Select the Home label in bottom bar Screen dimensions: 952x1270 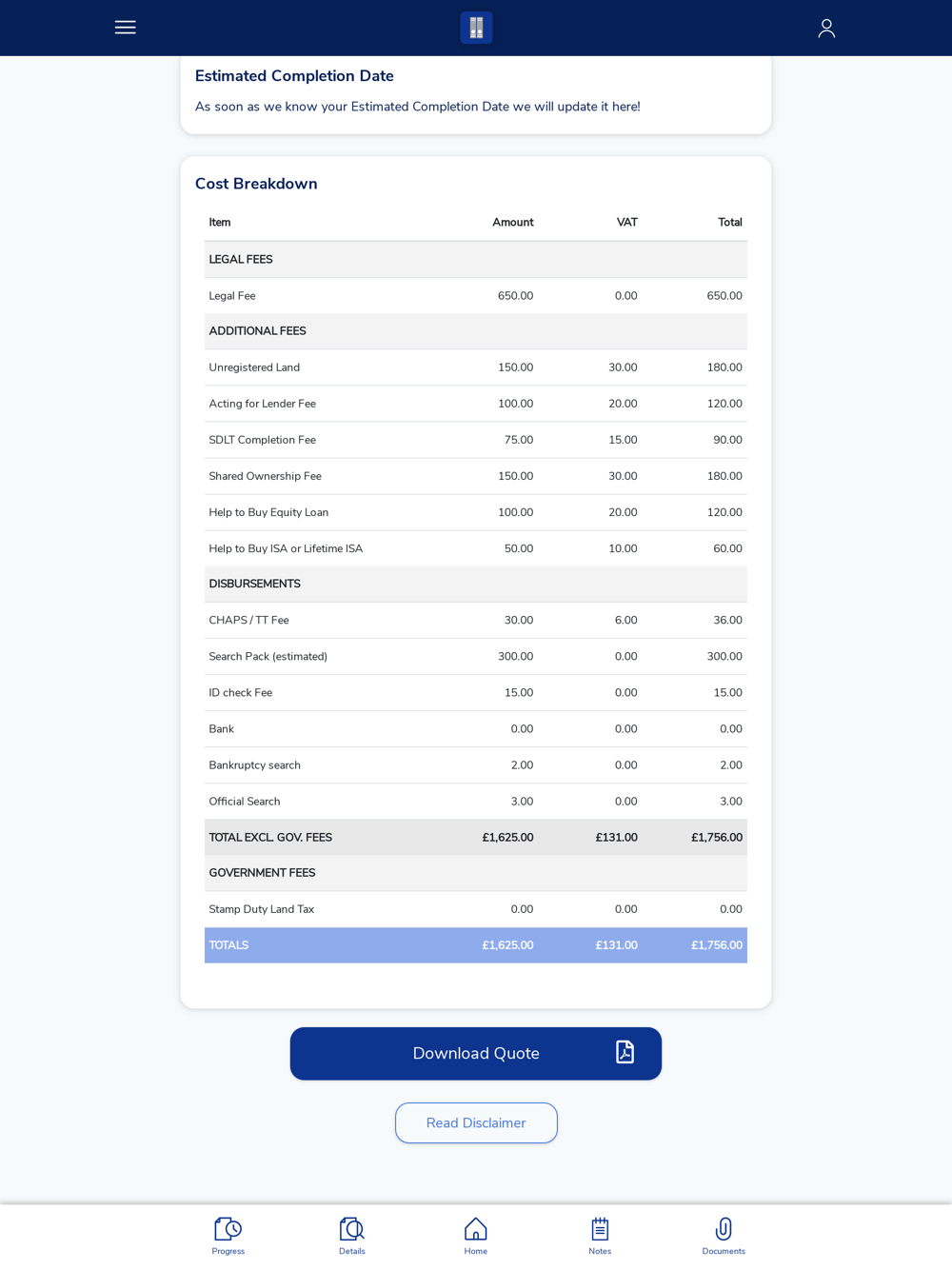point(476,1251)
